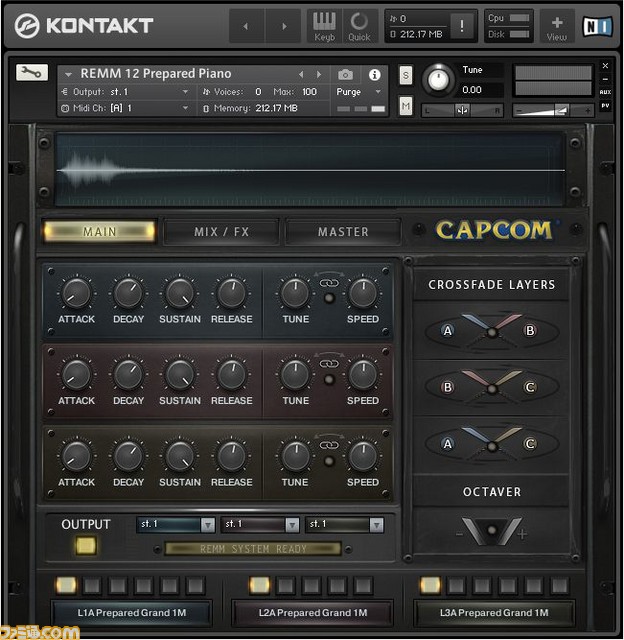Toggle the yellow OUTPUT button
The width and height of the screenshot is (624, 640).
pyautogui.click(x=86, y=546)
